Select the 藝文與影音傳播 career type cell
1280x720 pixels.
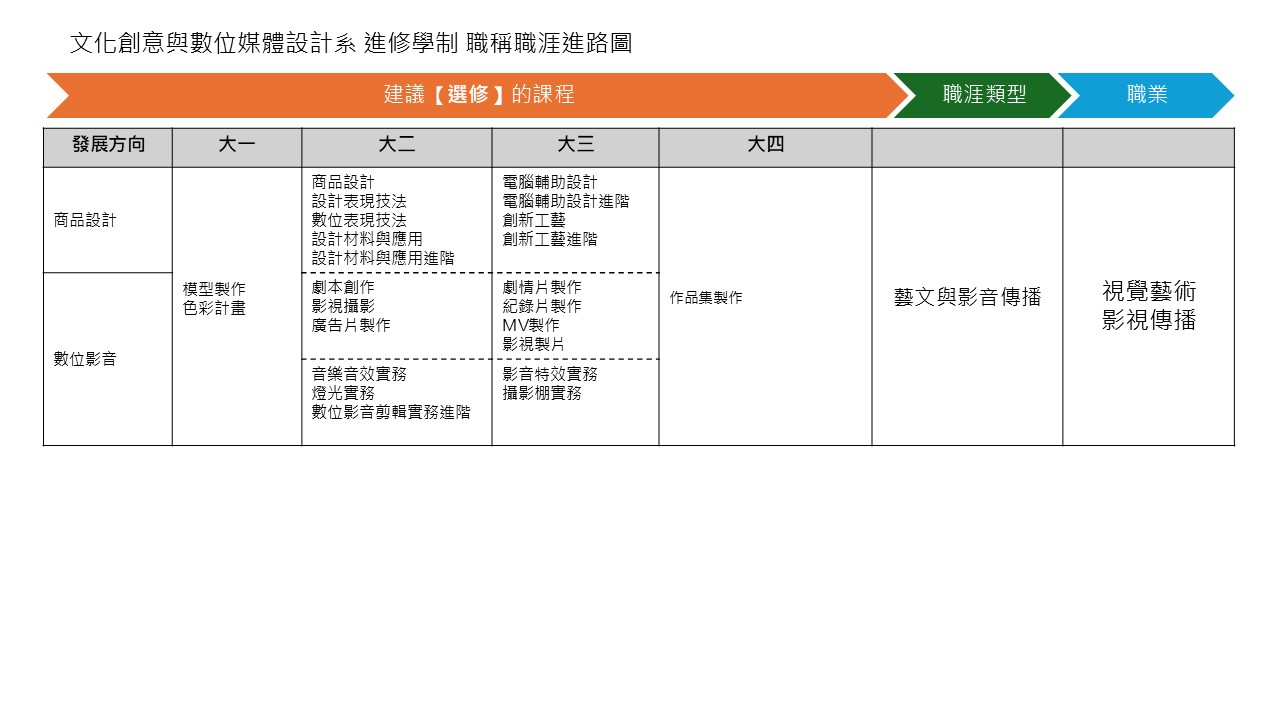(x=967, y=297)
